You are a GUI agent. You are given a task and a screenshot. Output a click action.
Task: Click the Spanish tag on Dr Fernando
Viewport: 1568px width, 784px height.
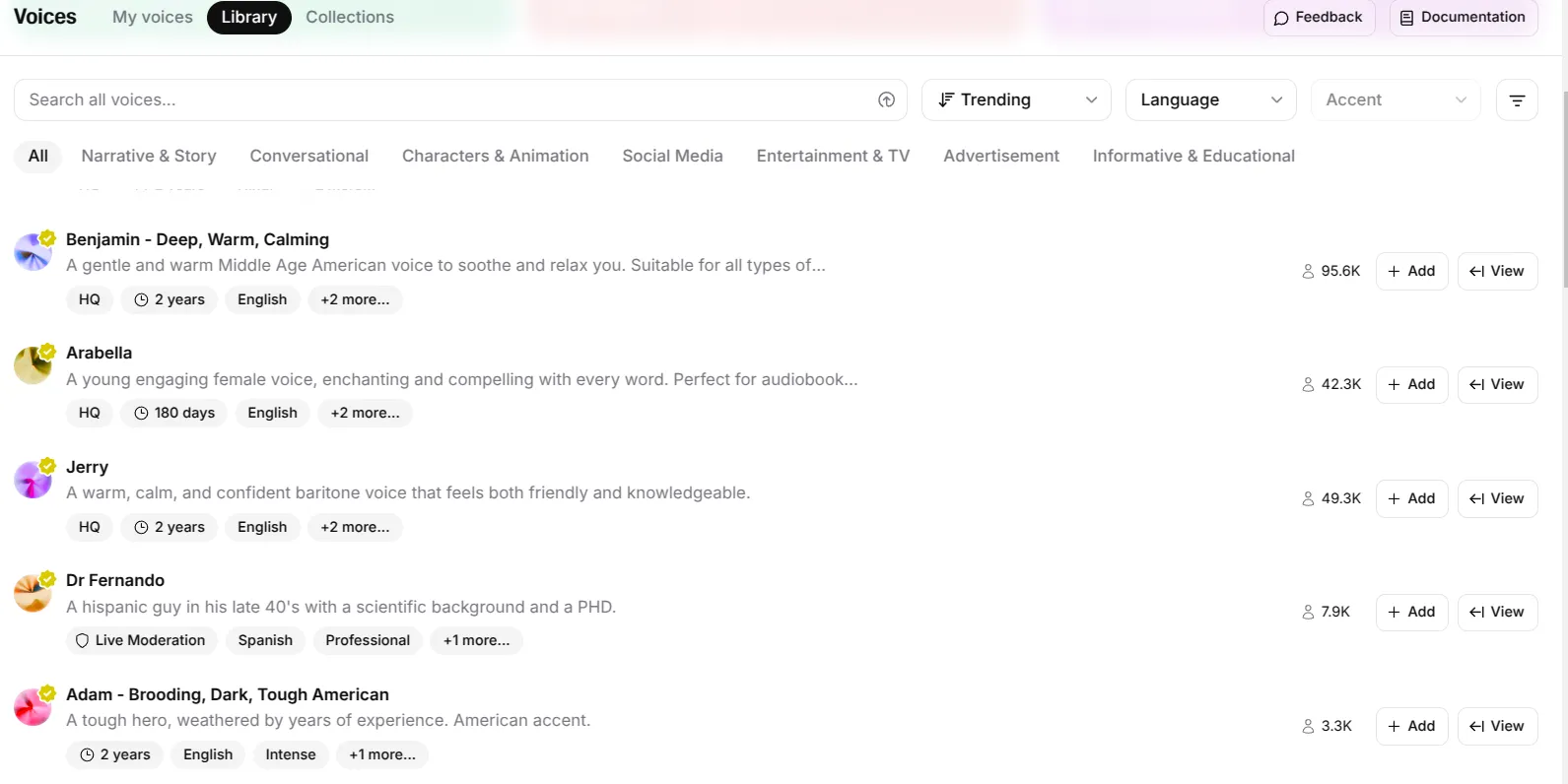[265, 640]
